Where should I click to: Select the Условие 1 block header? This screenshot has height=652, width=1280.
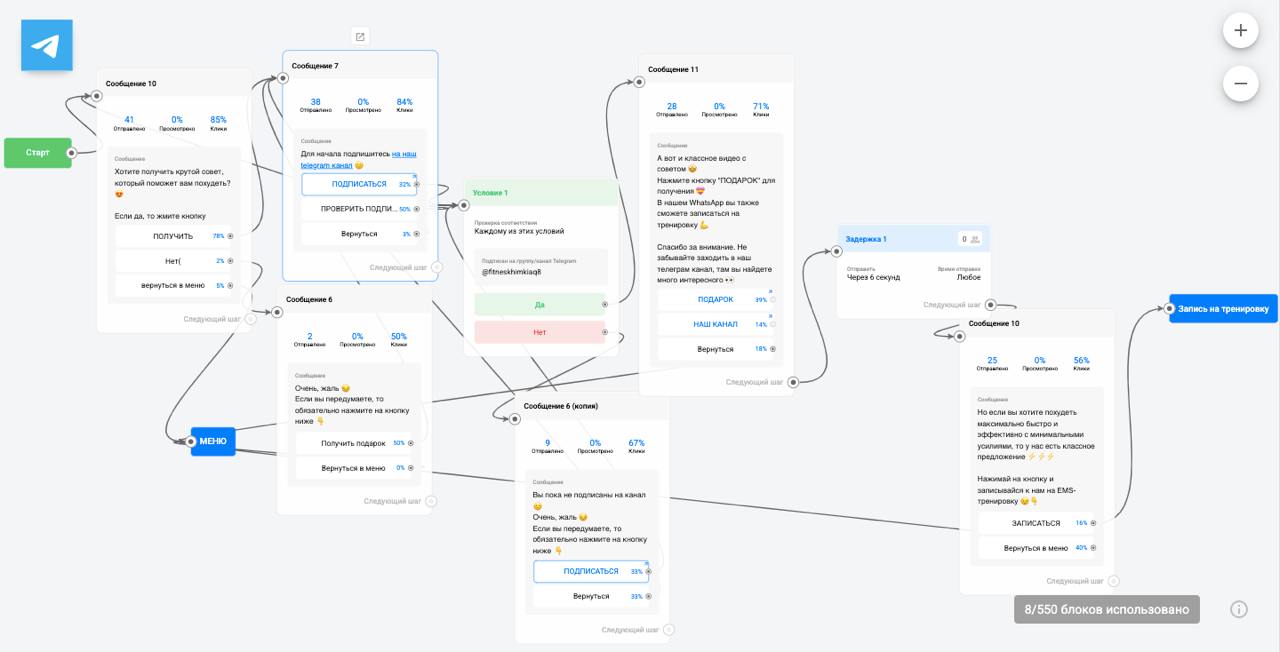541,193
